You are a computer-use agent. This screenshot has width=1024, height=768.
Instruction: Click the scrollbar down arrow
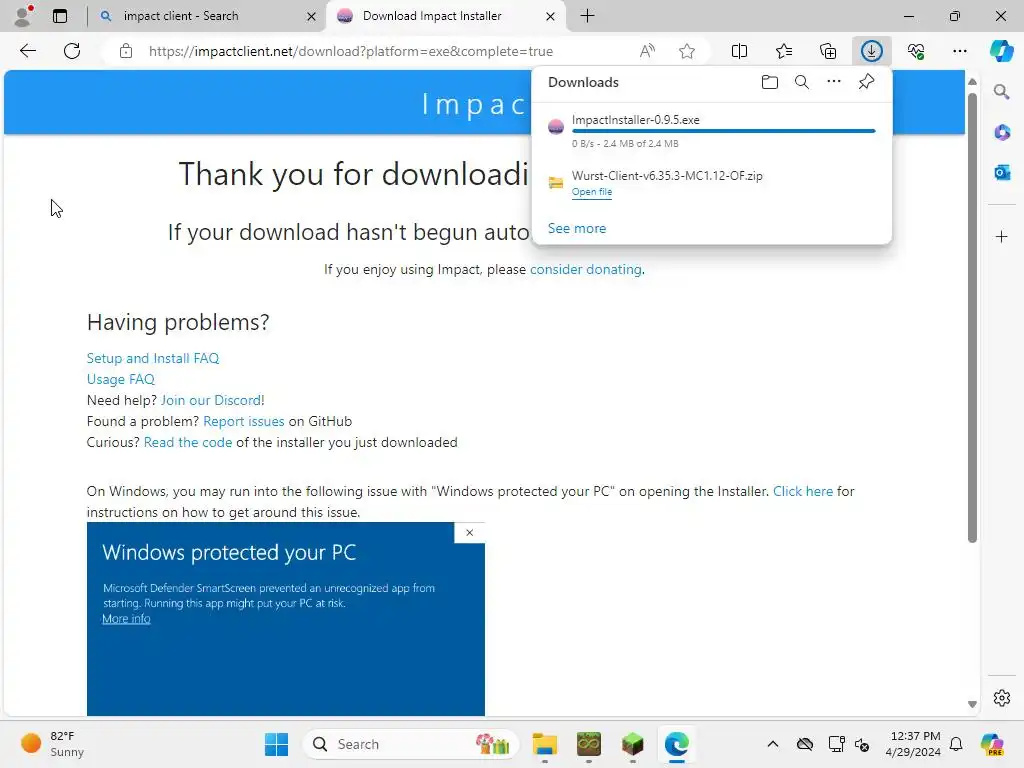[972, 704]
